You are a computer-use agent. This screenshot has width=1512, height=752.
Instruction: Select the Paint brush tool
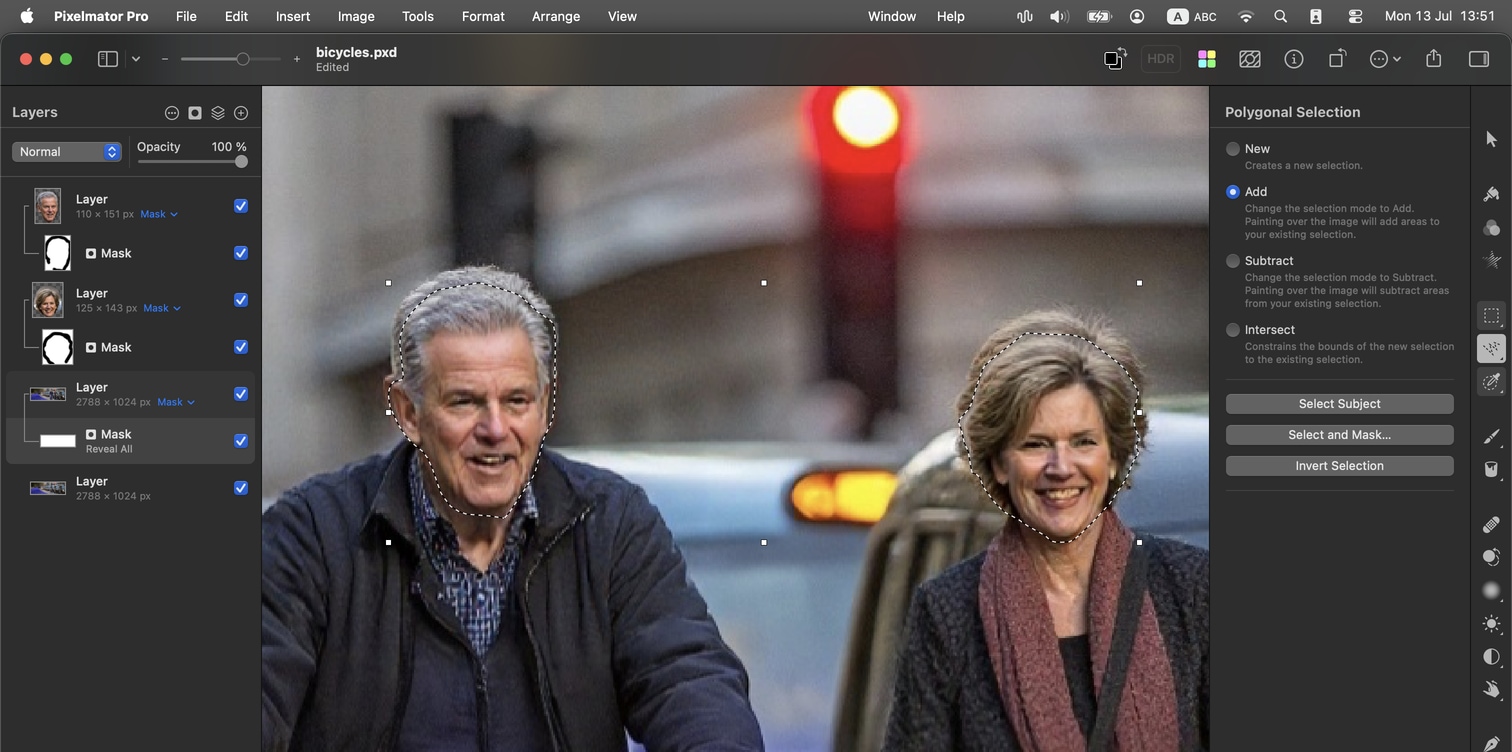tap(1491, 436)
